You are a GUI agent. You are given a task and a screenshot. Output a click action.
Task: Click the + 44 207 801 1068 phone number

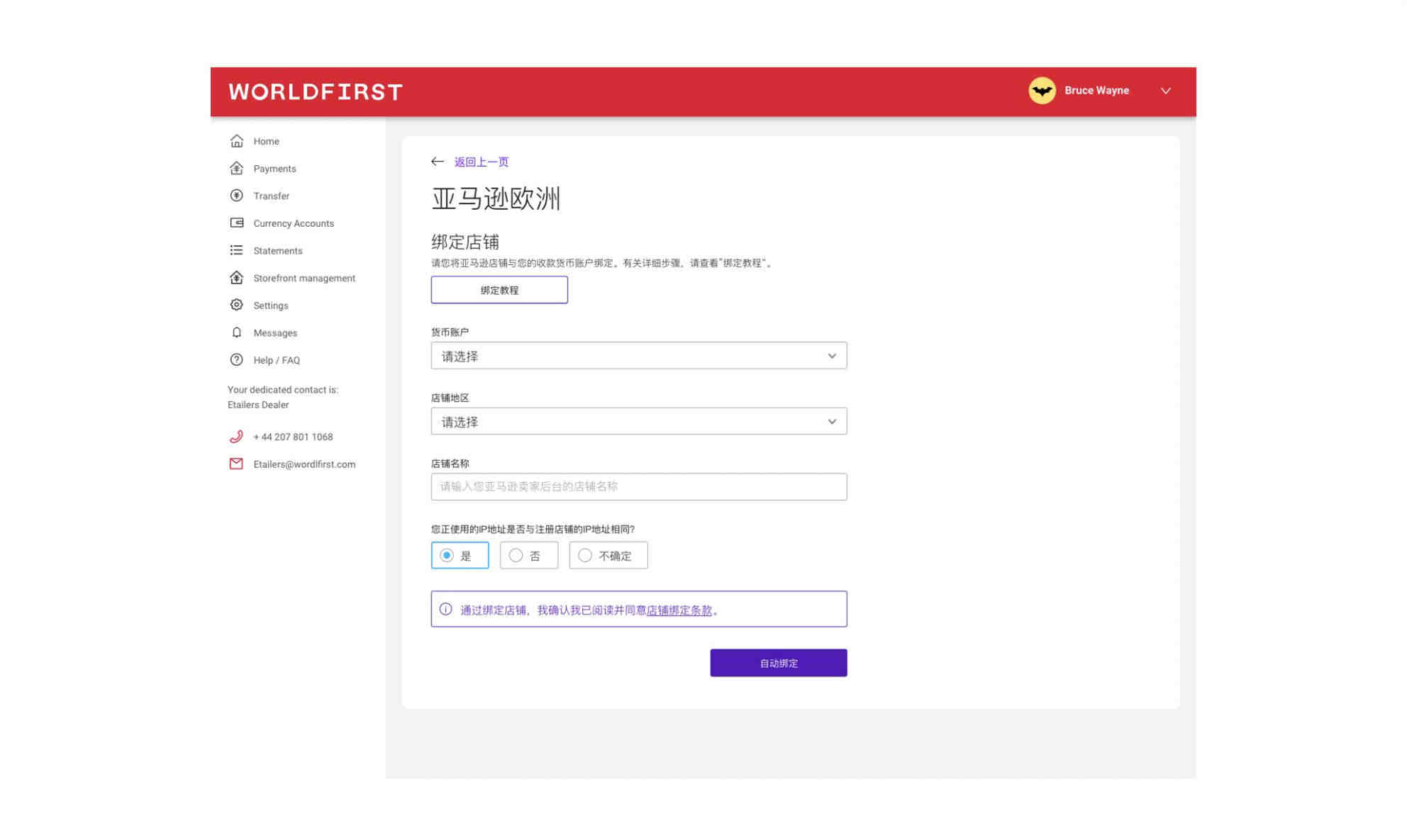tap(293, 437)
